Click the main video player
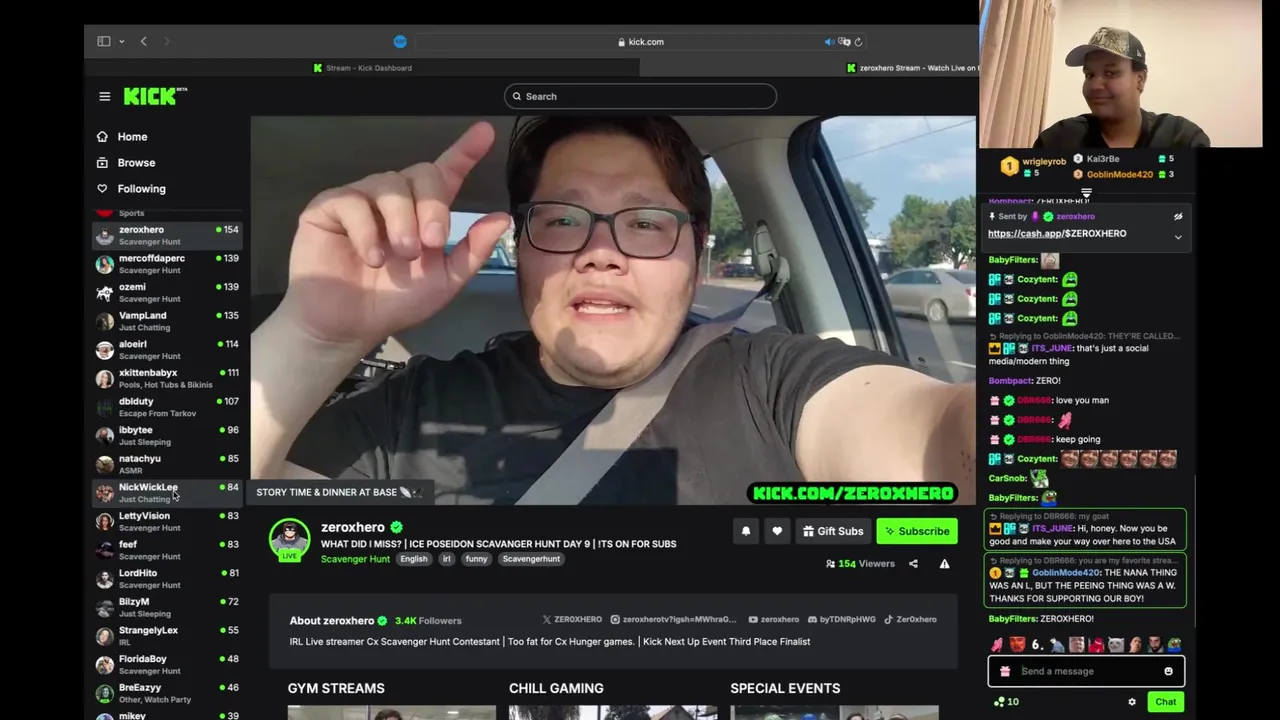Image resolution: width=1280 pixels, height=720 pixels. [x=613, y=311]
